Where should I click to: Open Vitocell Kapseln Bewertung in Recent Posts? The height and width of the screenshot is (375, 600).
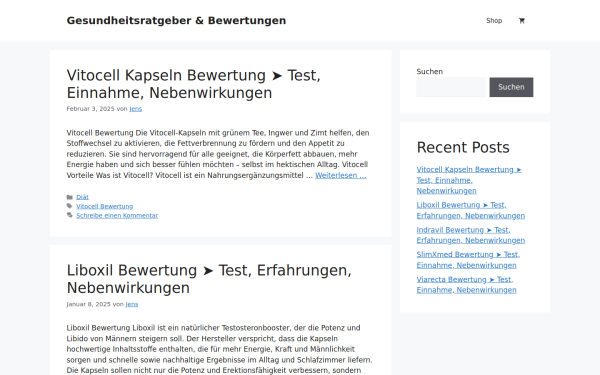[469, 180]
